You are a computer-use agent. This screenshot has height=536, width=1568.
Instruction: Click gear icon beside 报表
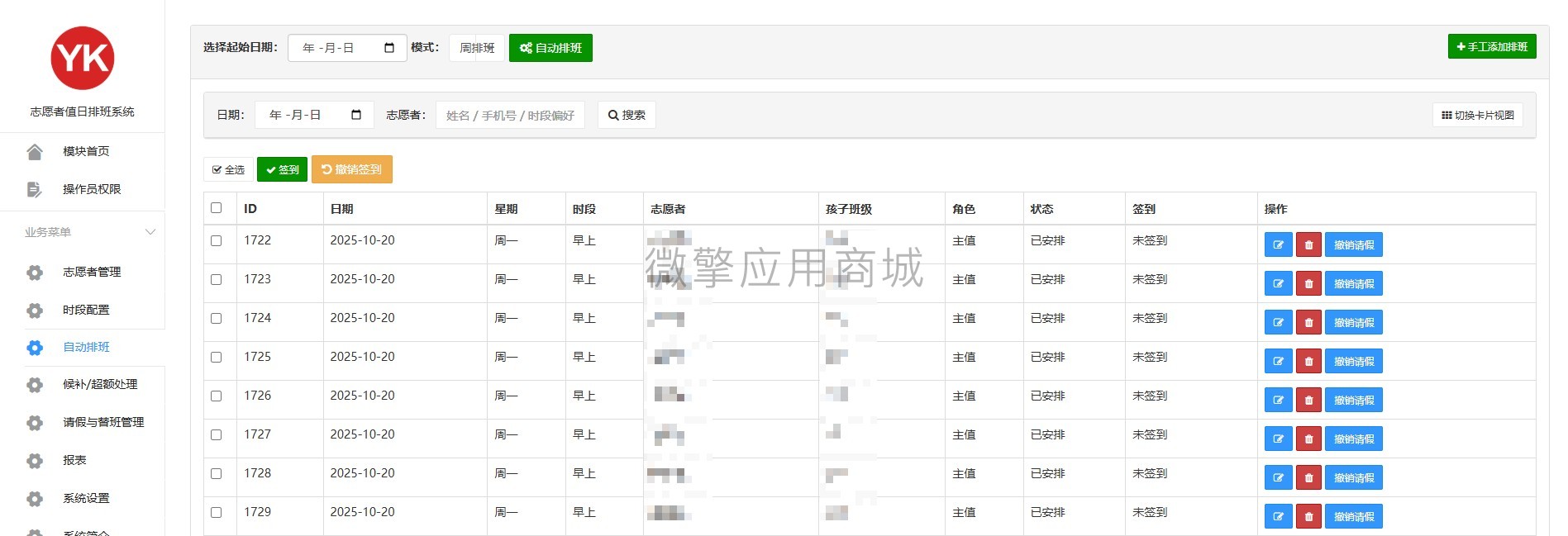pyautogui.click(x=35, y=460)
